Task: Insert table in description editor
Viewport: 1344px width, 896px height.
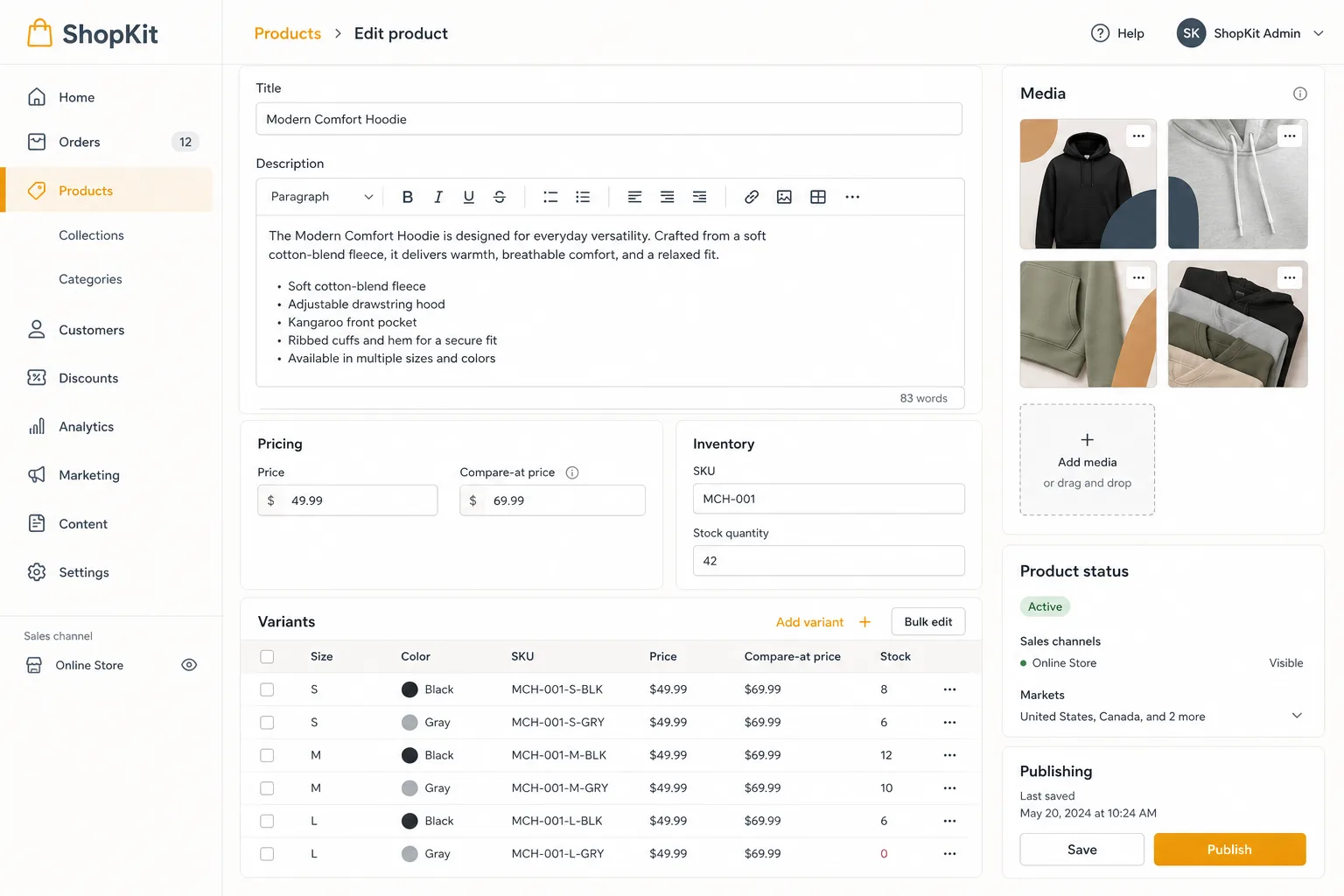Action: pos(818,197)
